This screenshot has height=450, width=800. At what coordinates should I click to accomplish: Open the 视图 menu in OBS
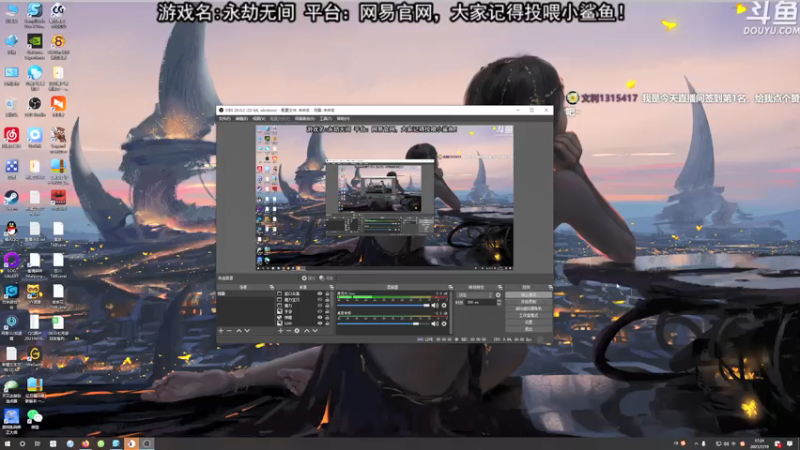tap(259, 119)
